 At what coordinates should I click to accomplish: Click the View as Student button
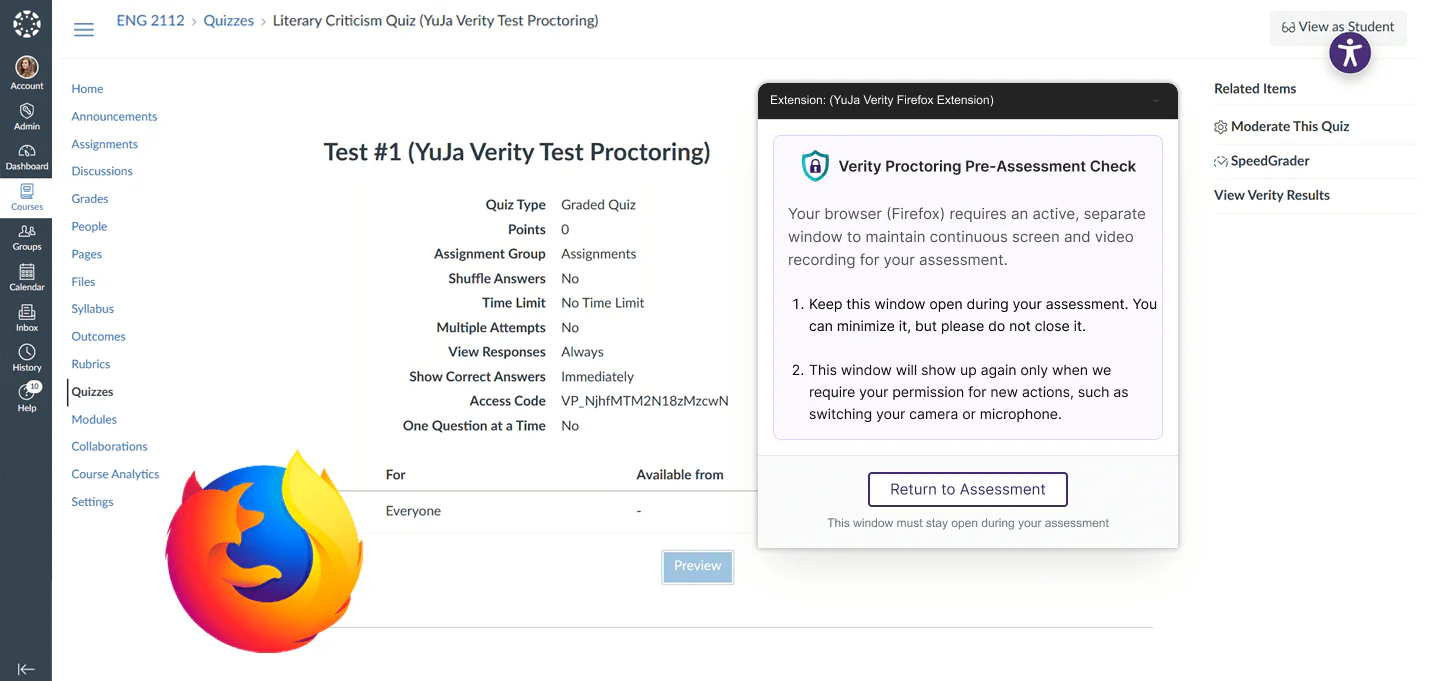click(1338, 28)
